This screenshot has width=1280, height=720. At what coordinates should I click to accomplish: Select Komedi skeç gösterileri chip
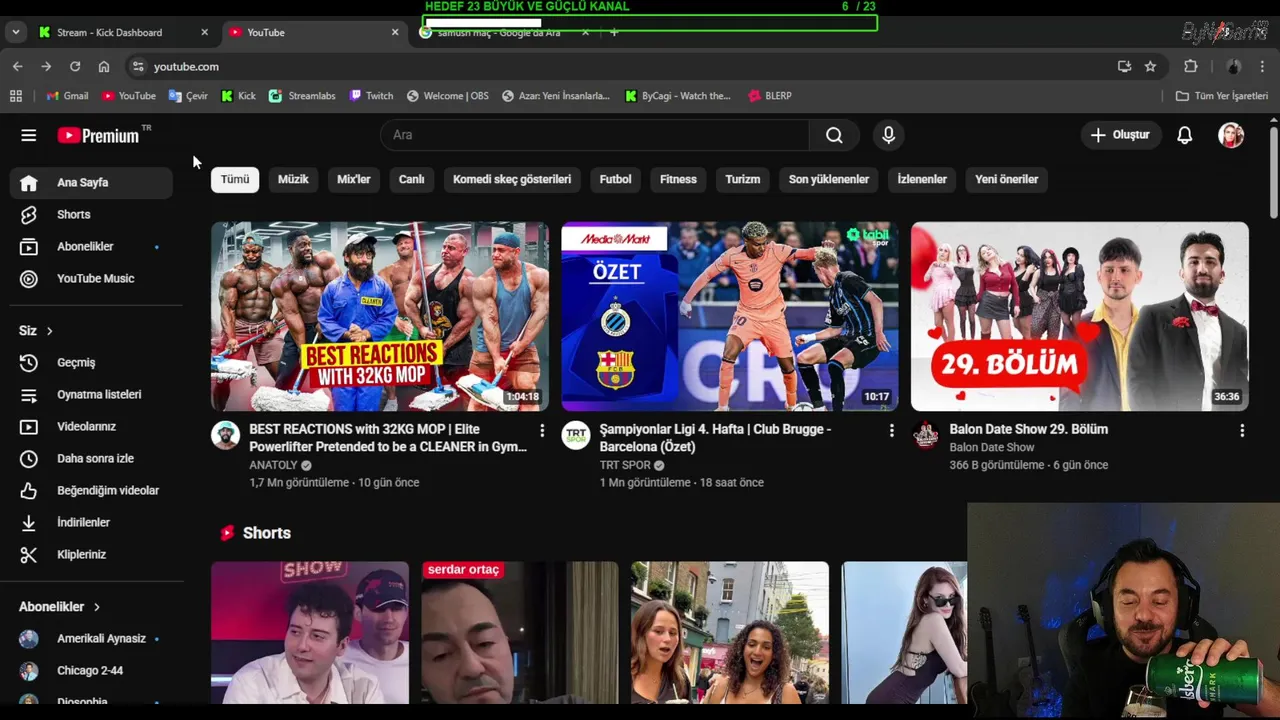[x=512, y=180]
